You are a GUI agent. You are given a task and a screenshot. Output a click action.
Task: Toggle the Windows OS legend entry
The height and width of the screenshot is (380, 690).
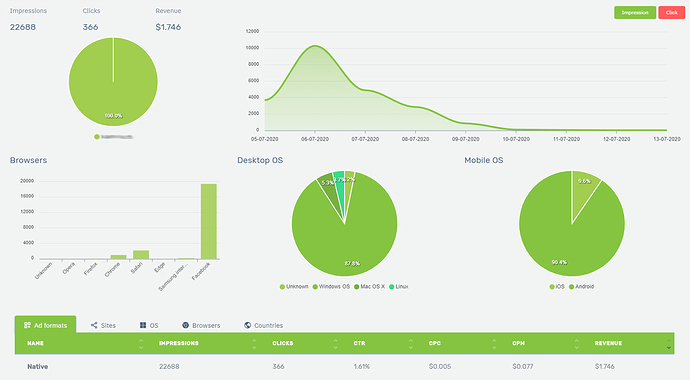coord(331,286)
